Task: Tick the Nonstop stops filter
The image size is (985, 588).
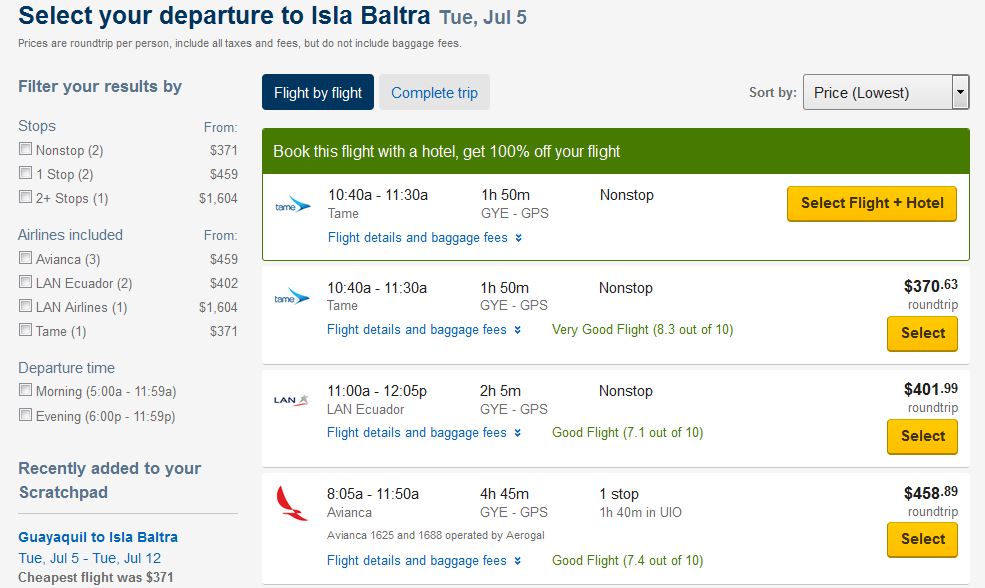Action: 25,149
